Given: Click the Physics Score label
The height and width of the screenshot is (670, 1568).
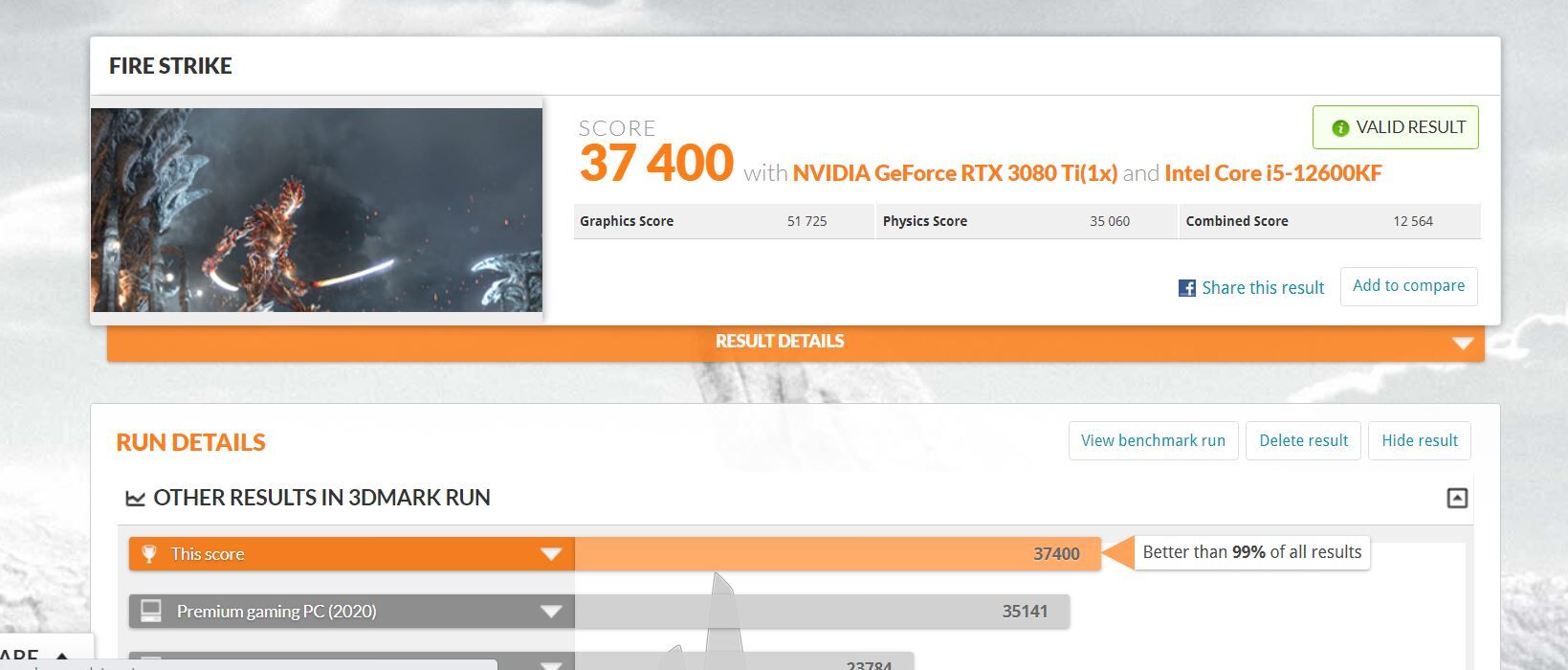Looking at the screenshot, I should [925, 221].
